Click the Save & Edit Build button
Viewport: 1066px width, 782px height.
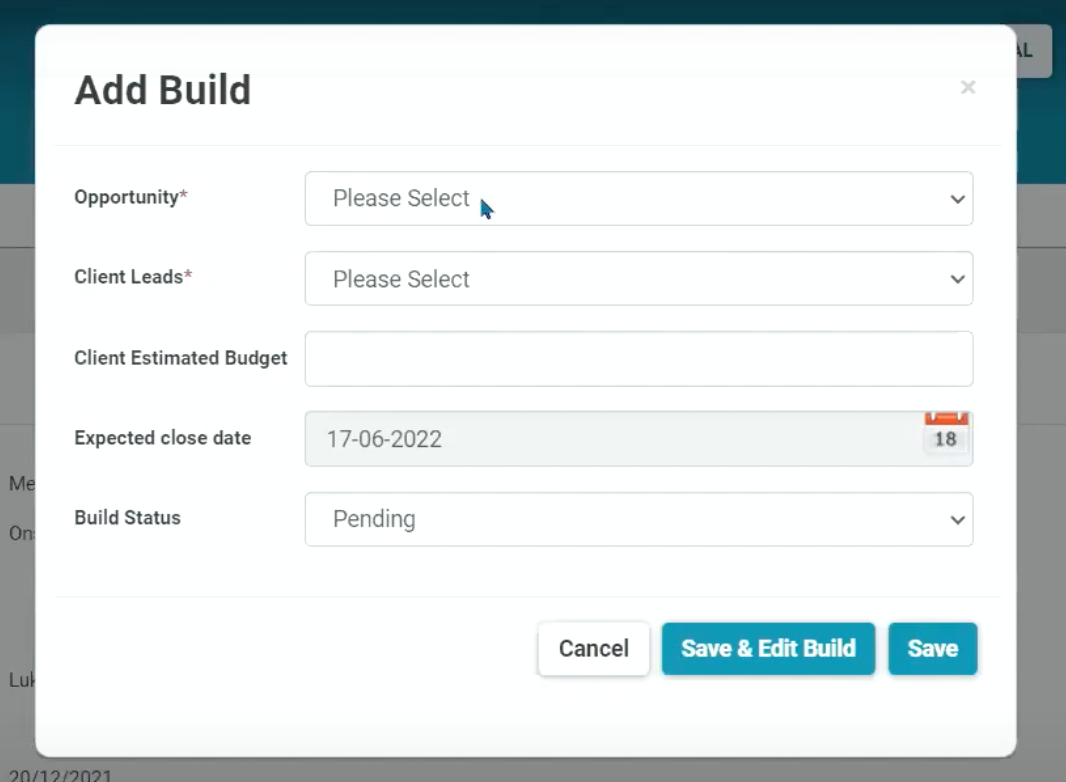768,649
